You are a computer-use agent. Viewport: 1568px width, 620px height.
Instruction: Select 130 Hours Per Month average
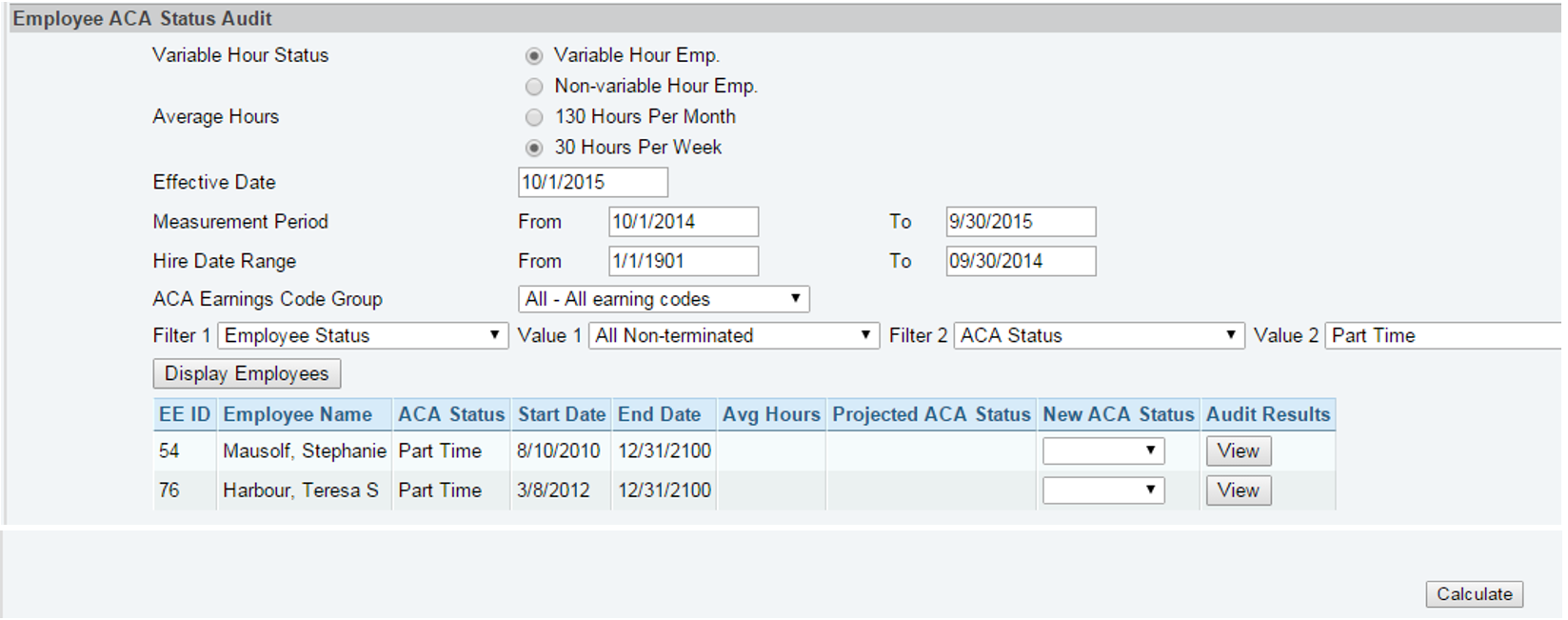533,117
